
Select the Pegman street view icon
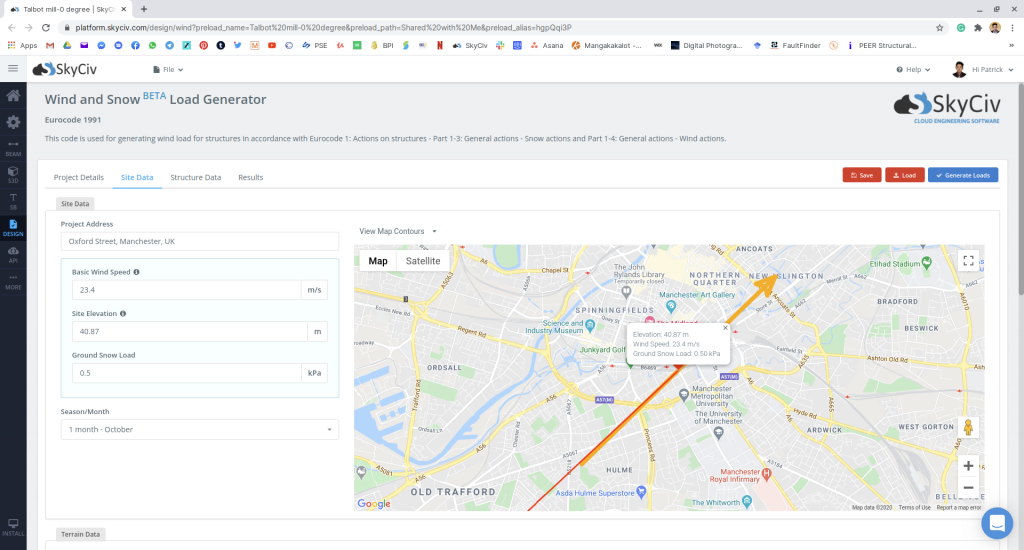click(967, 428)
